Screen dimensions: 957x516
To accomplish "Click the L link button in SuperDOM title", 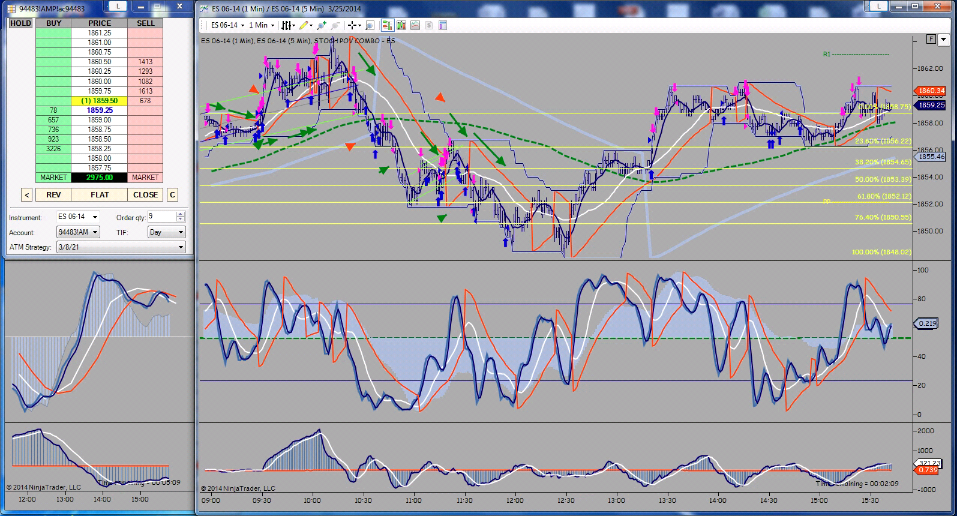I will (x=117, y=5).
